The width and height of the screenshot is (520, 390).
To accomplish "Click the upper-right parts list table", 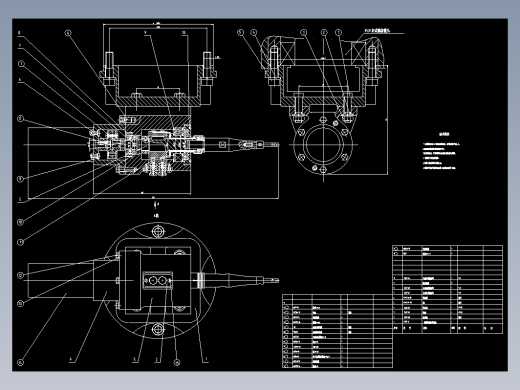I will tap(448, 289).
